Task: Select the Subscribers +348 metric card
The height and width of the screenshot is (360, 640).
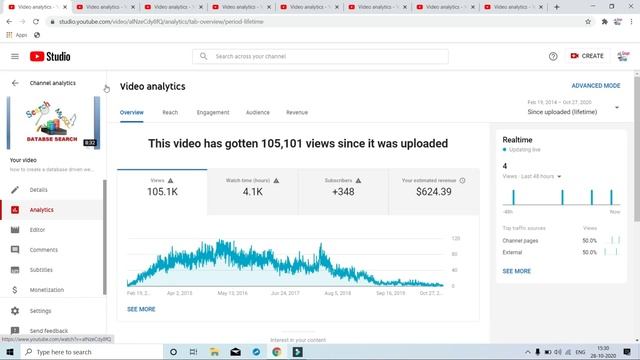Action: 343,192
